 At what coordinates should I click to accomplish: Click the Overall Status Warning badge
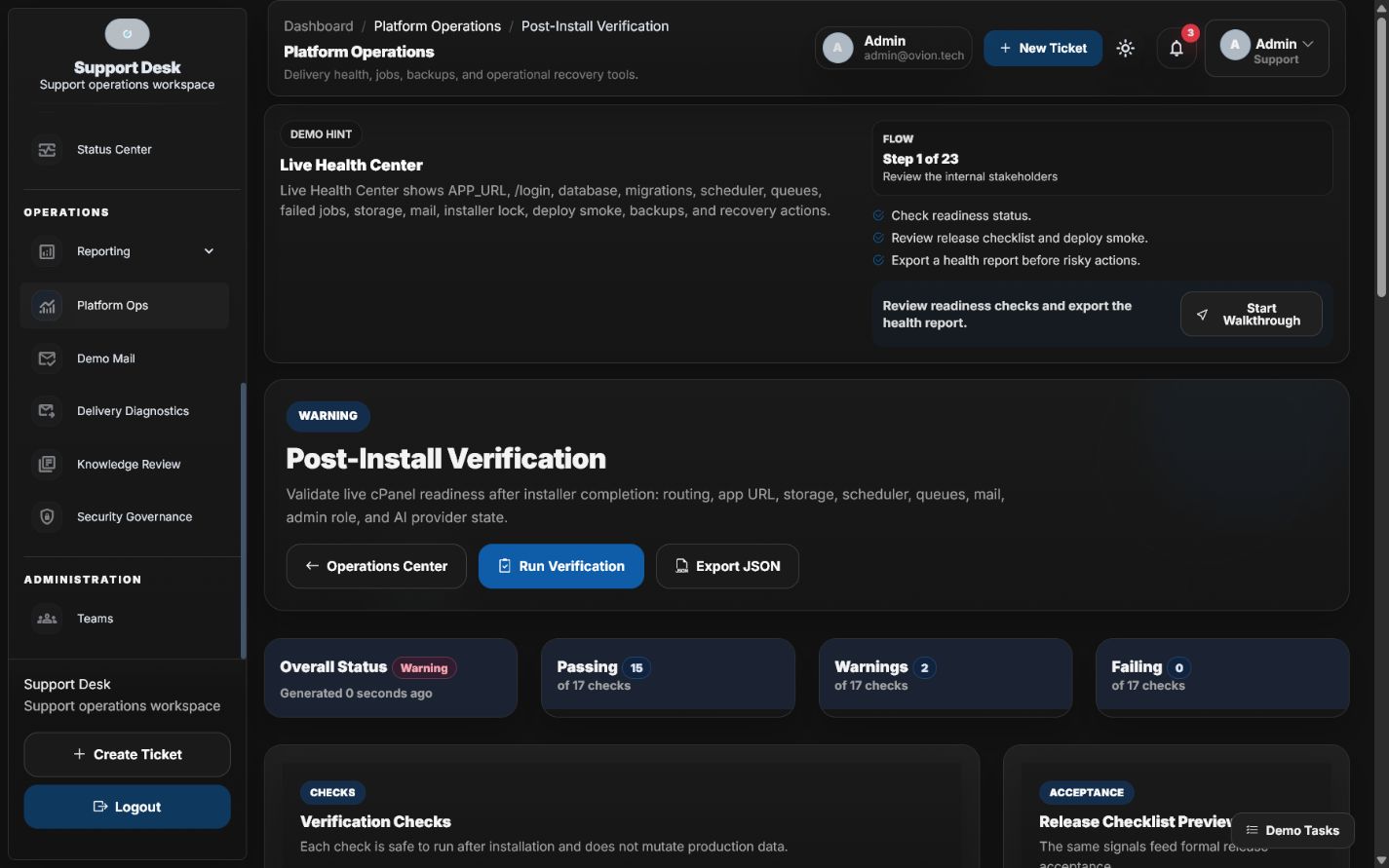click(424, 668)
